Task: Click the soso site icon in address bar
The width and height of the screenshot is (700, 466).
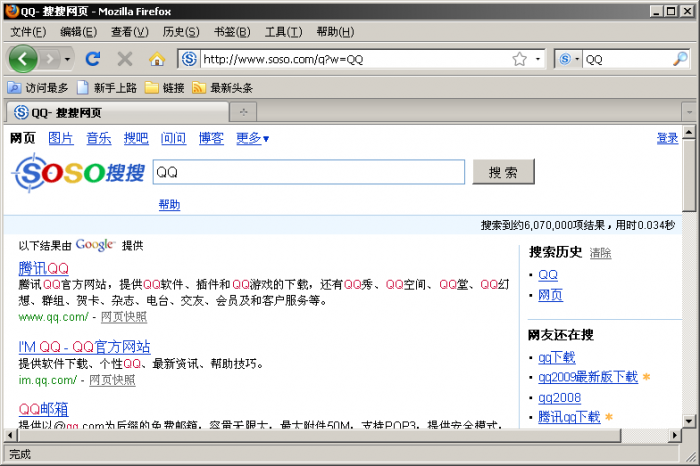Action: pyautogui.click(x=189, y=59)
